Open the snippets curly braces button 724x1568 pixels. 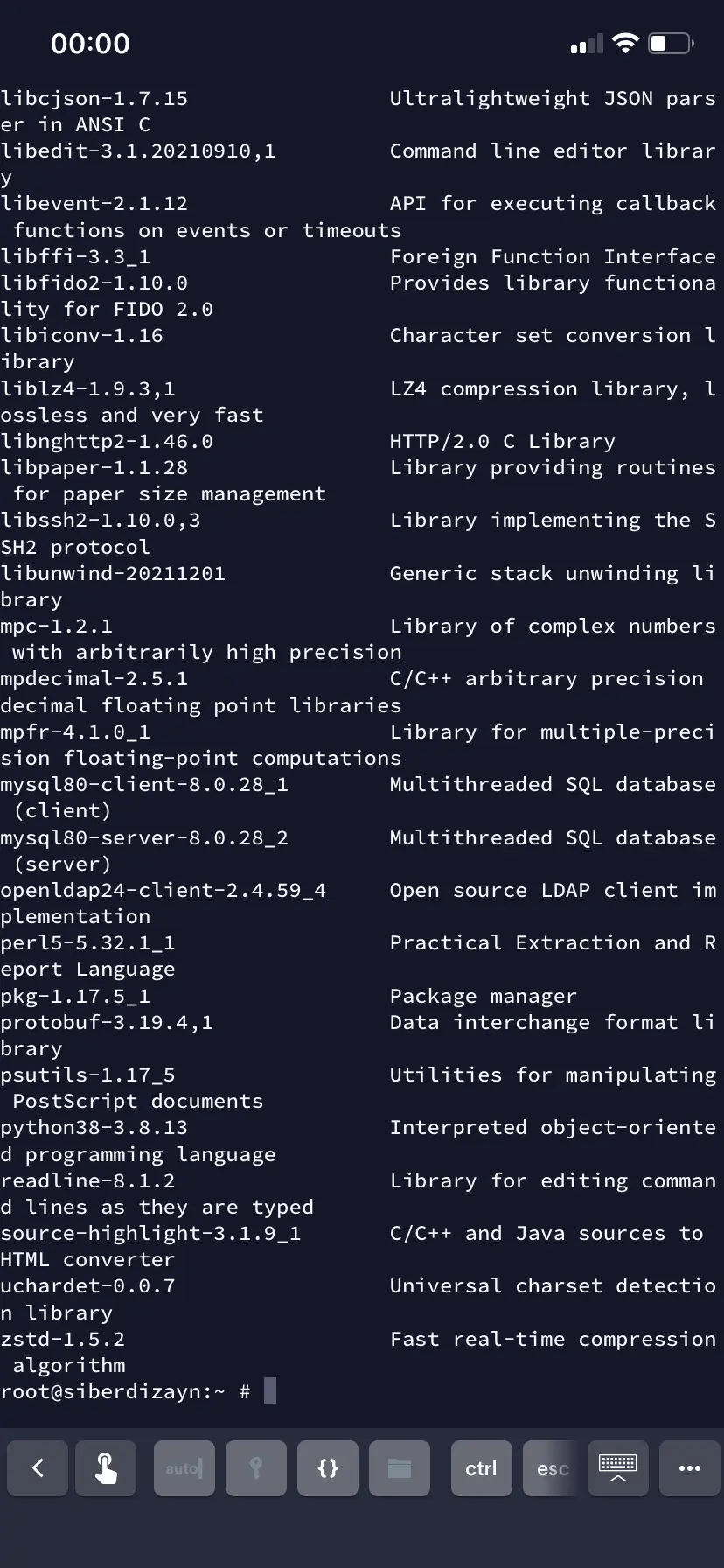328,1468
